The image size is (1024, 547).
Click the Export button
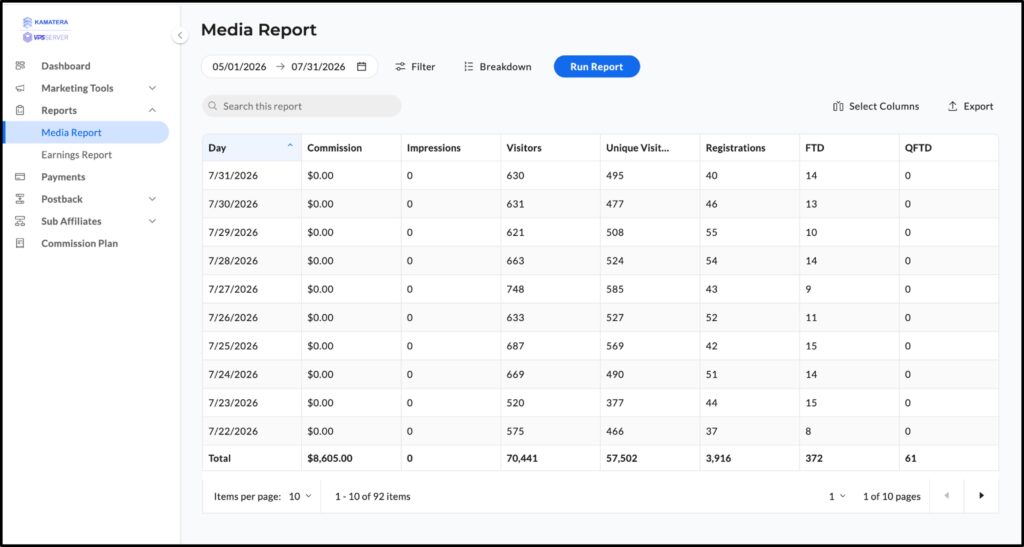coord(970,106)
